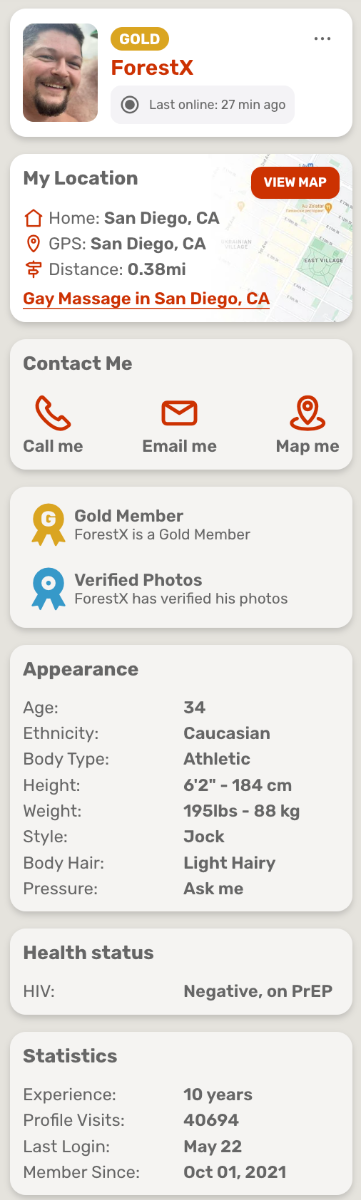Click the Last online 27 min ago pill
Viewport: 361px width, 1200px height.
click(202, 104)
